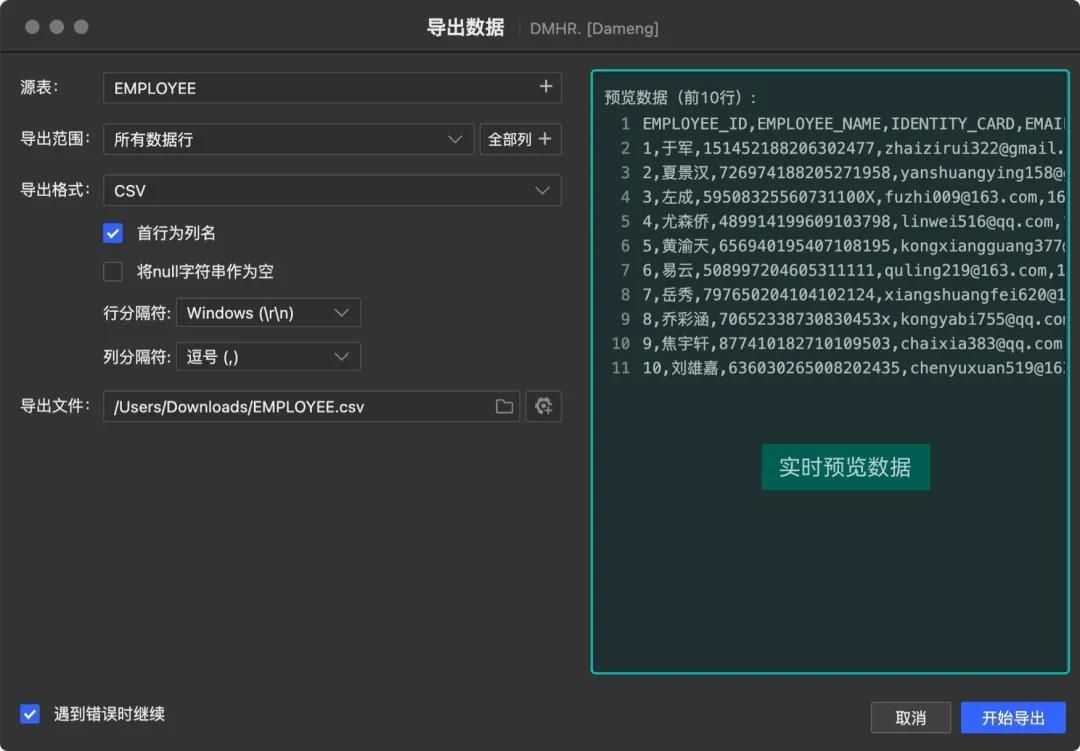Click preview row for 于军
Screen dimensions: 1080x751
pyautogui.click(x=853, y=148)
